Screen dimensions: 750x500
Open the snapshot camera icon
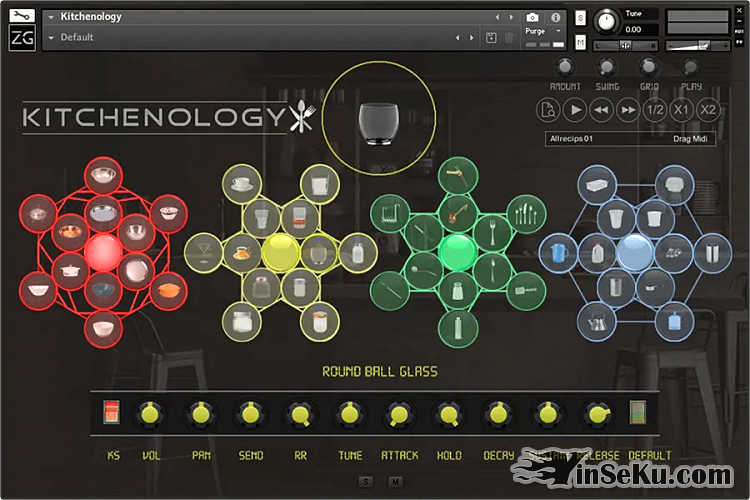pyautogui.click(x=532, y=17)
